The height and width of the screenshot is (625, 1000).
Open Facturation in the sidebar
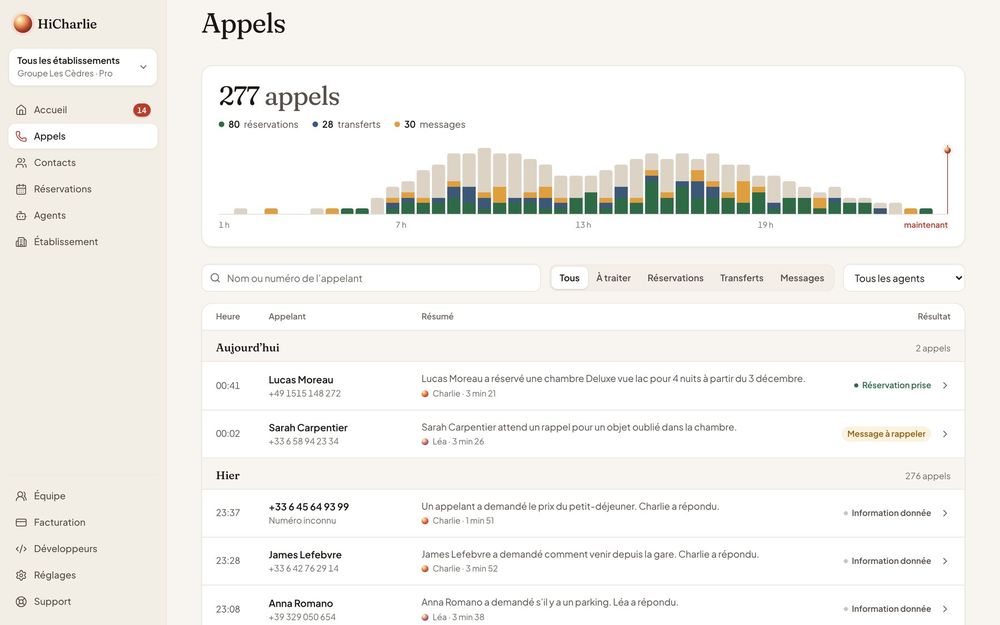tap(83, 522)
